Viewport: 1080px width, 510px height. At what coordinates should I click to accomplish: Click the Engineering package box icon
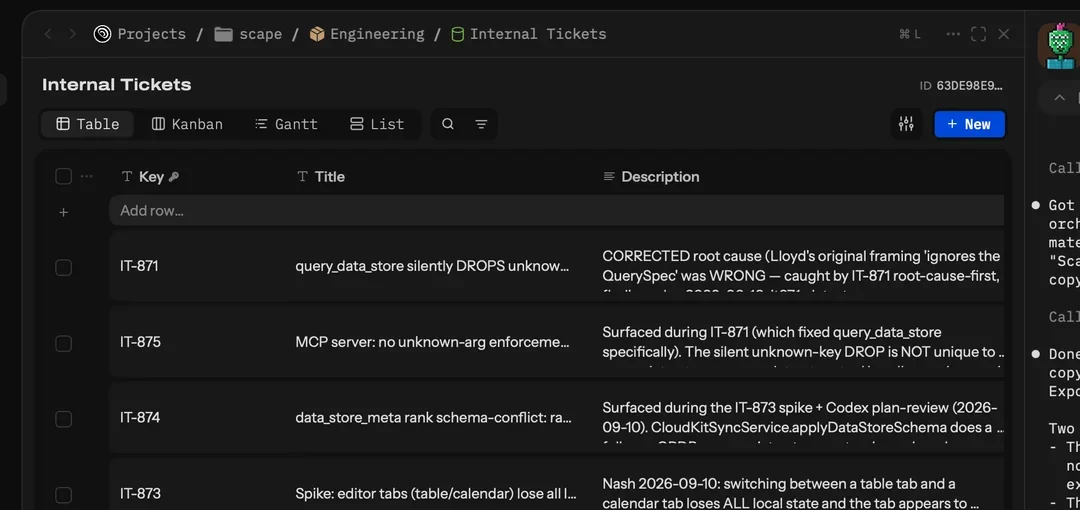pyautogui.click(x=317, y=34)
